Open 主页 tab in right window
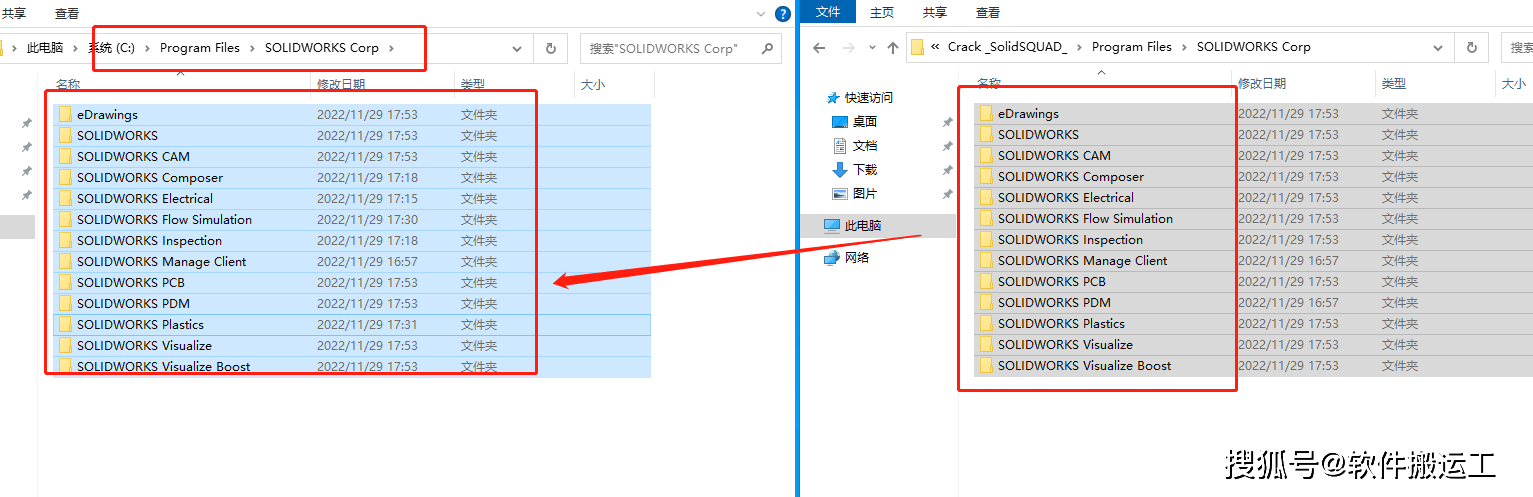The width and height of the screenshot is (1533, 497). pos(882,13)
